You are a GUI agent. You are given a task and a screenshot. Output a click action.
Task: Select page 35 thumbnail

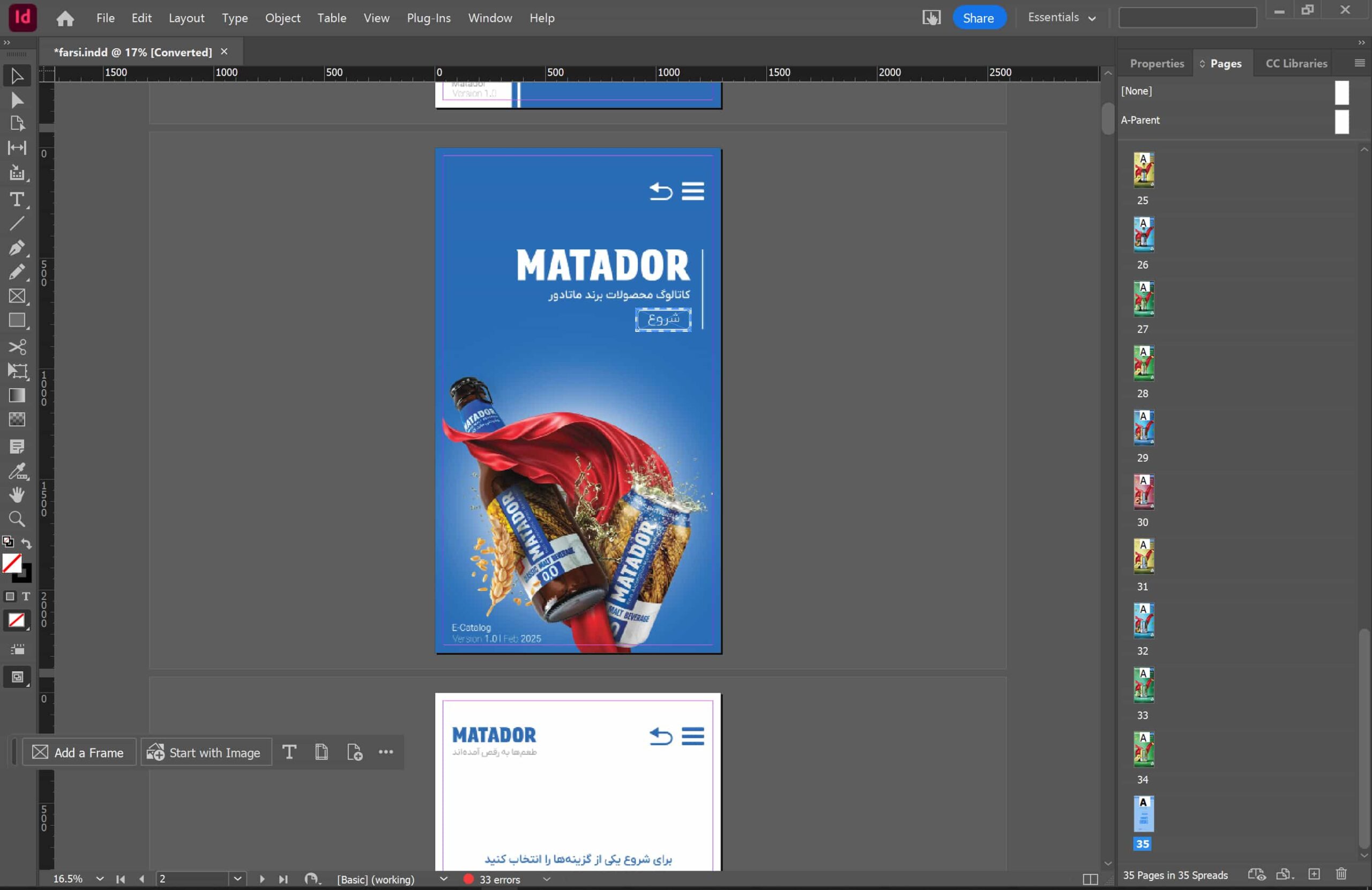(x=1144, y=814)
